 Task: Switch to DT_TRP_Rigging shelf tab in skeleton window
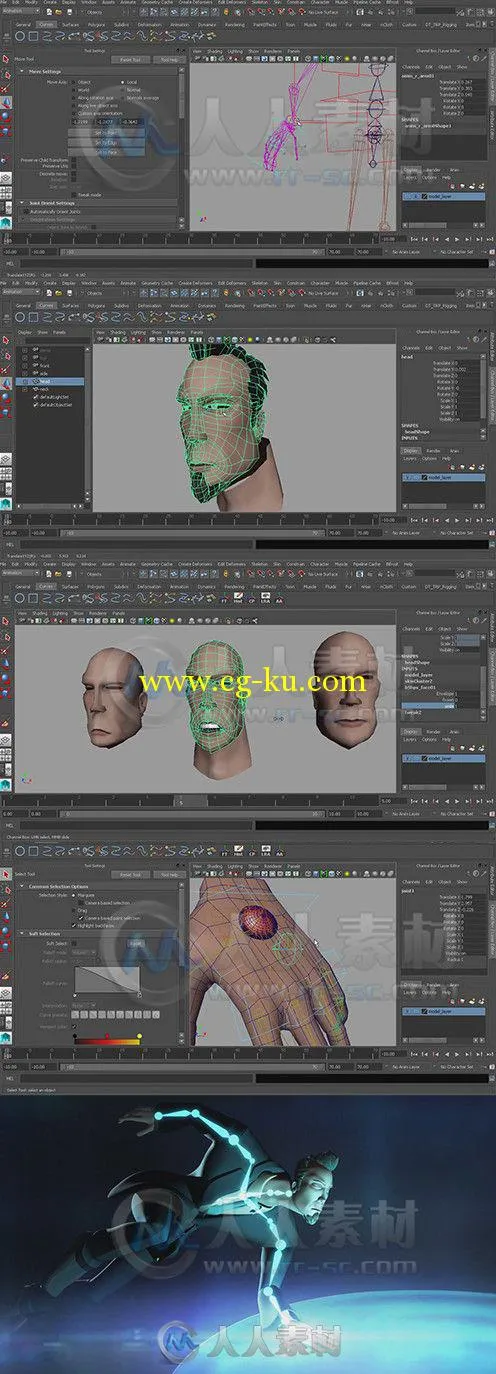[440, 24]
